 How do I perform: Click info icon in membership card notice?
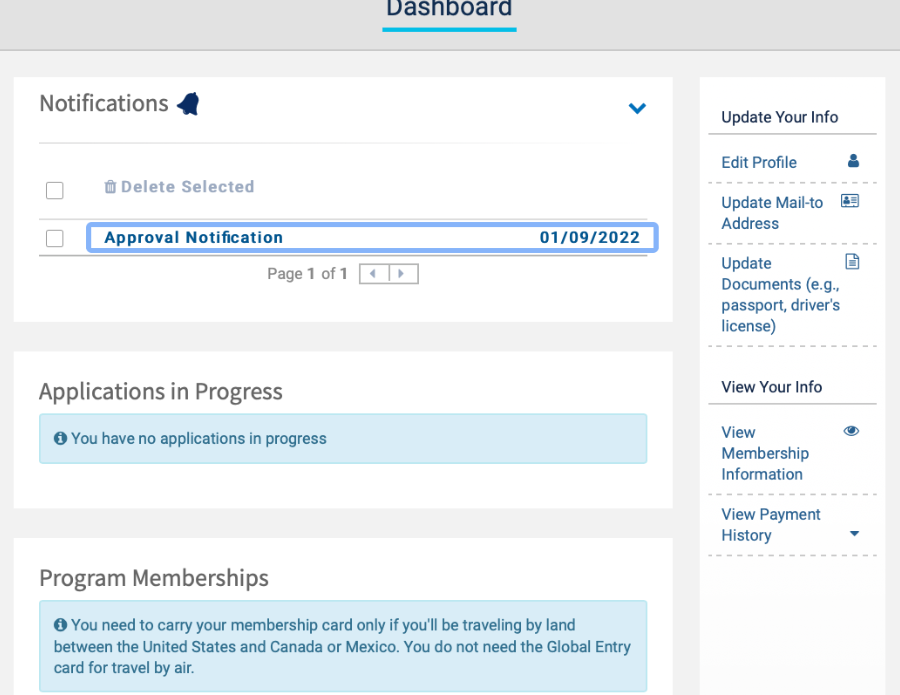[x=60, y=625]
